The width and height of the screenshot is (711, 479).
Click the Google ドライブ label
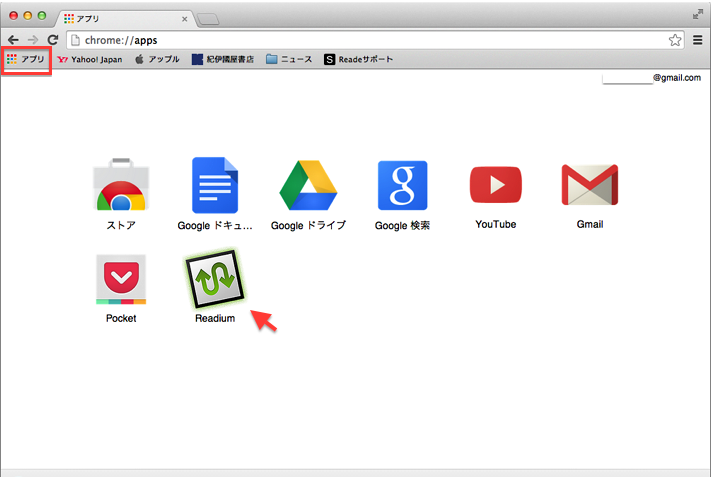[x=308, y=225]
